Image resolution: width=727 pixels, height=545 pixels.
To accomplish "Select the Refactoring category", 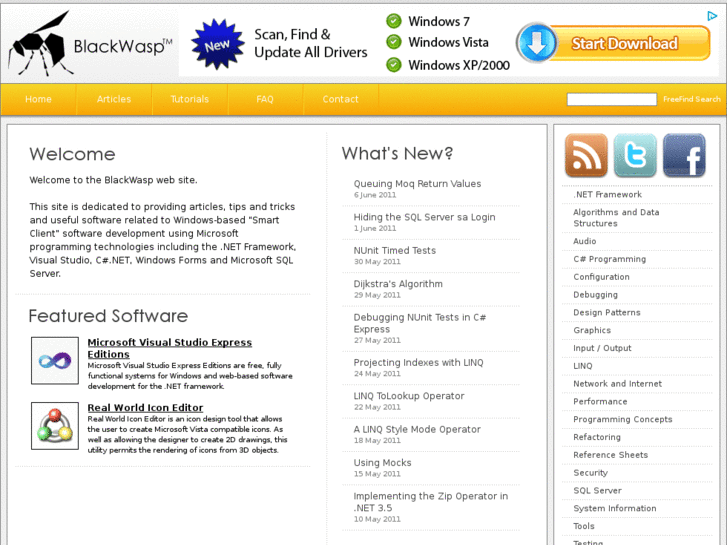I will click(597, 437).
